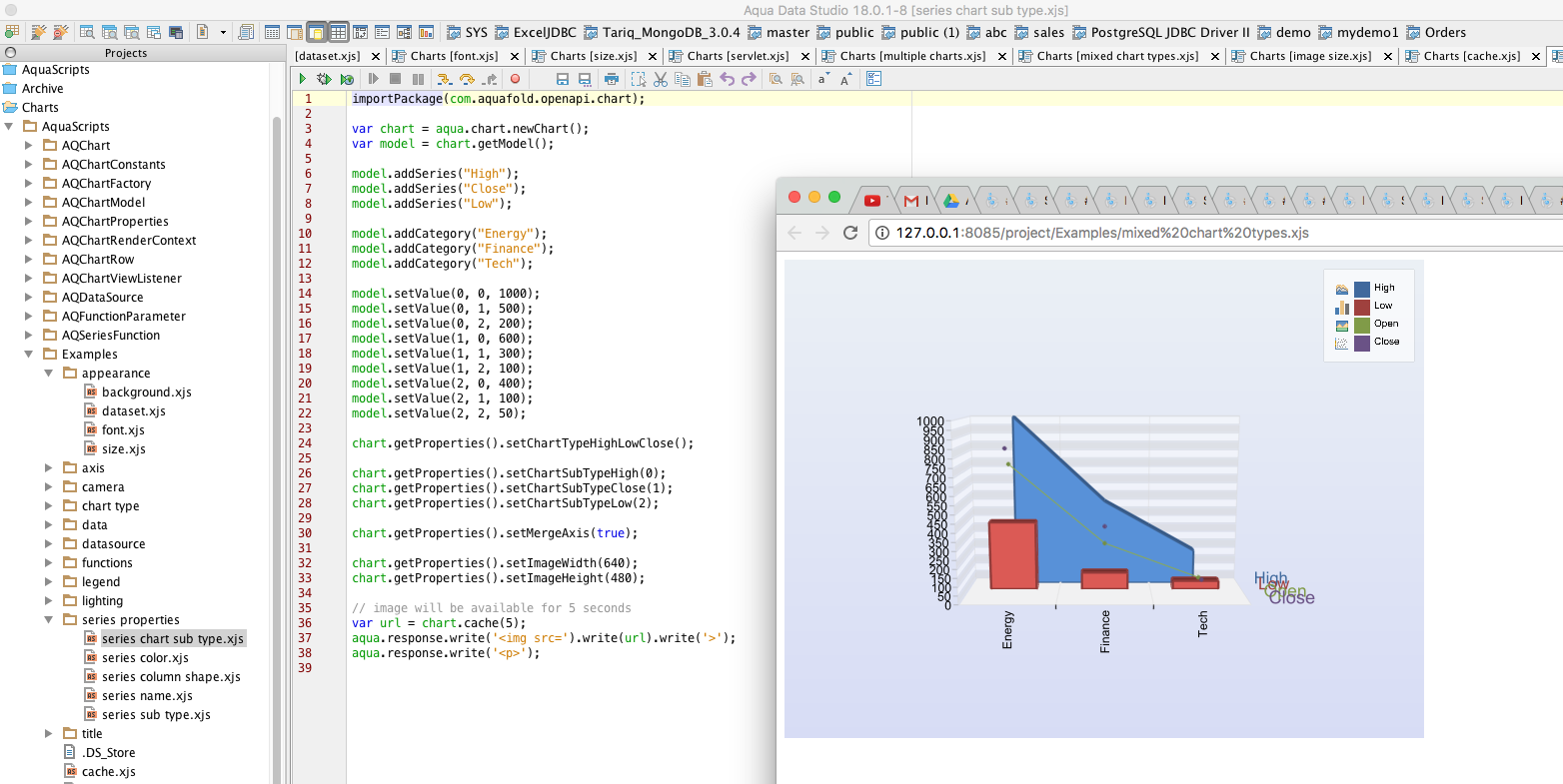Viewport: 1563px width, 784px height.
Task: Switch to the Charts [servlet.xjs] tab
Action: (x=739, y=56)
